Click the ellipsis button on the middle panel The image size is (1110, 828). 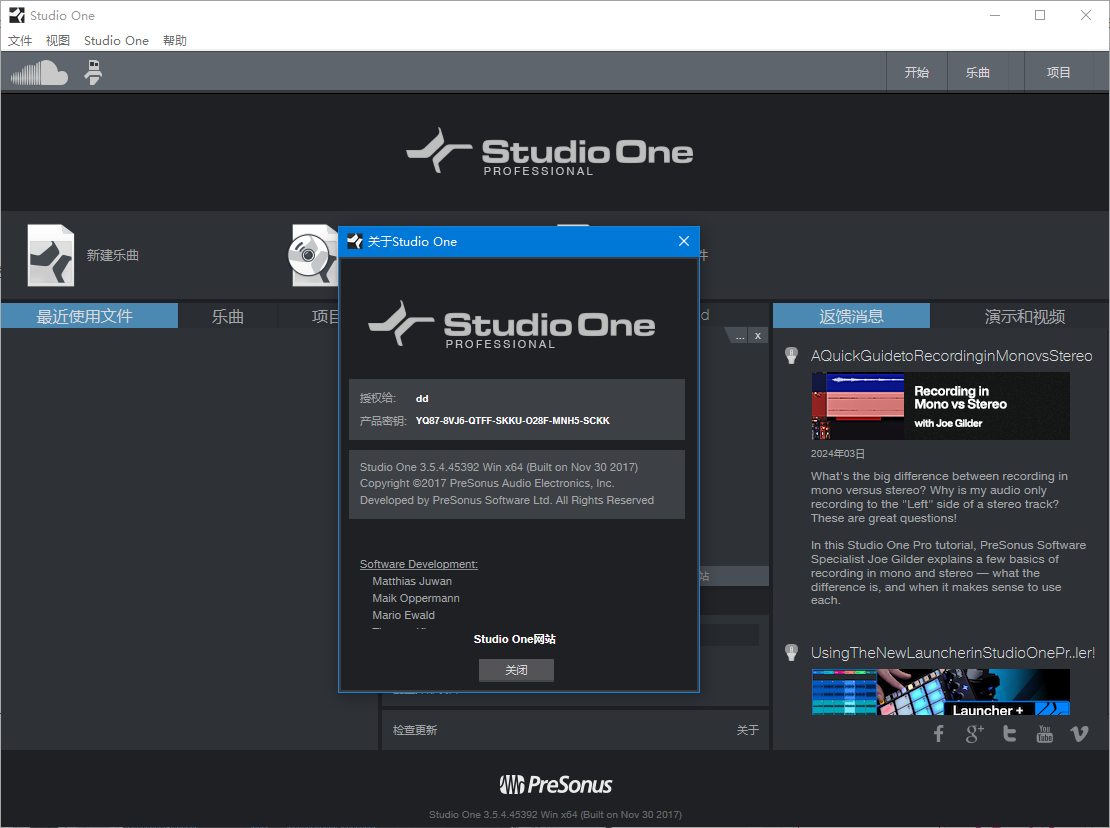(x=739, y=335)
